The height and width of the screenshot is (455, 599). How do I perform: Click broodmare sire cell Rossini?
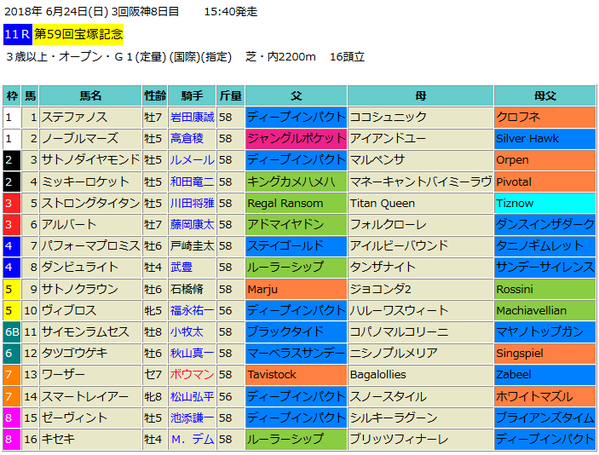(x=545, y=289)
